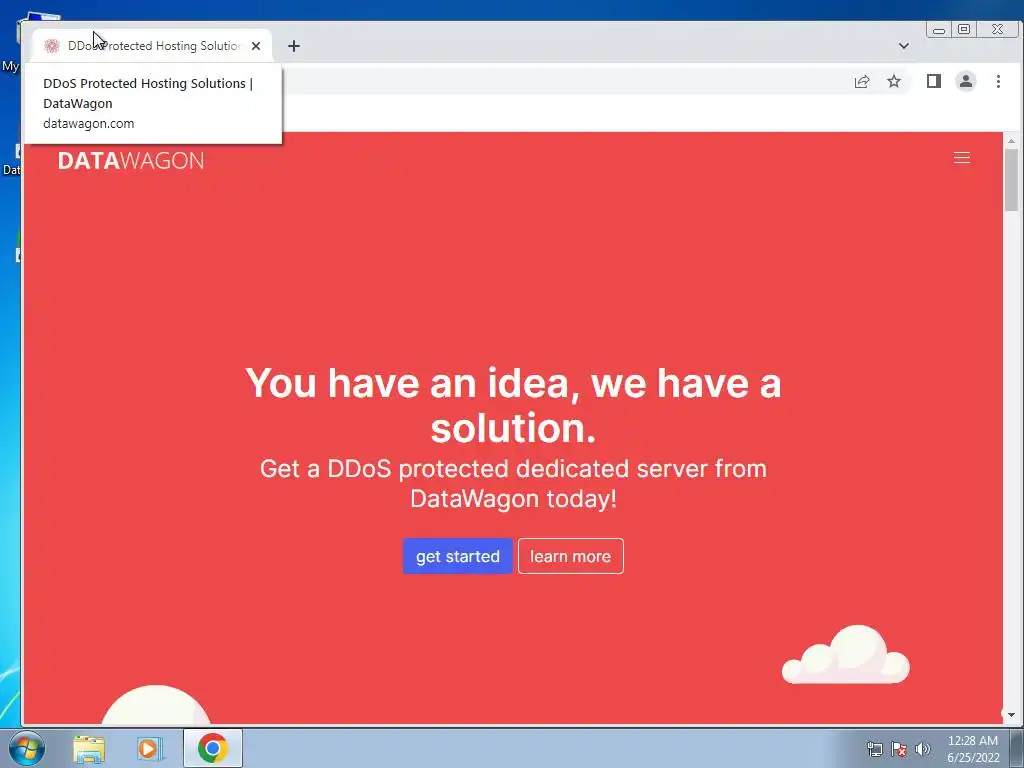
Task: Click the get started button
Action: click(x=457, y=556)
